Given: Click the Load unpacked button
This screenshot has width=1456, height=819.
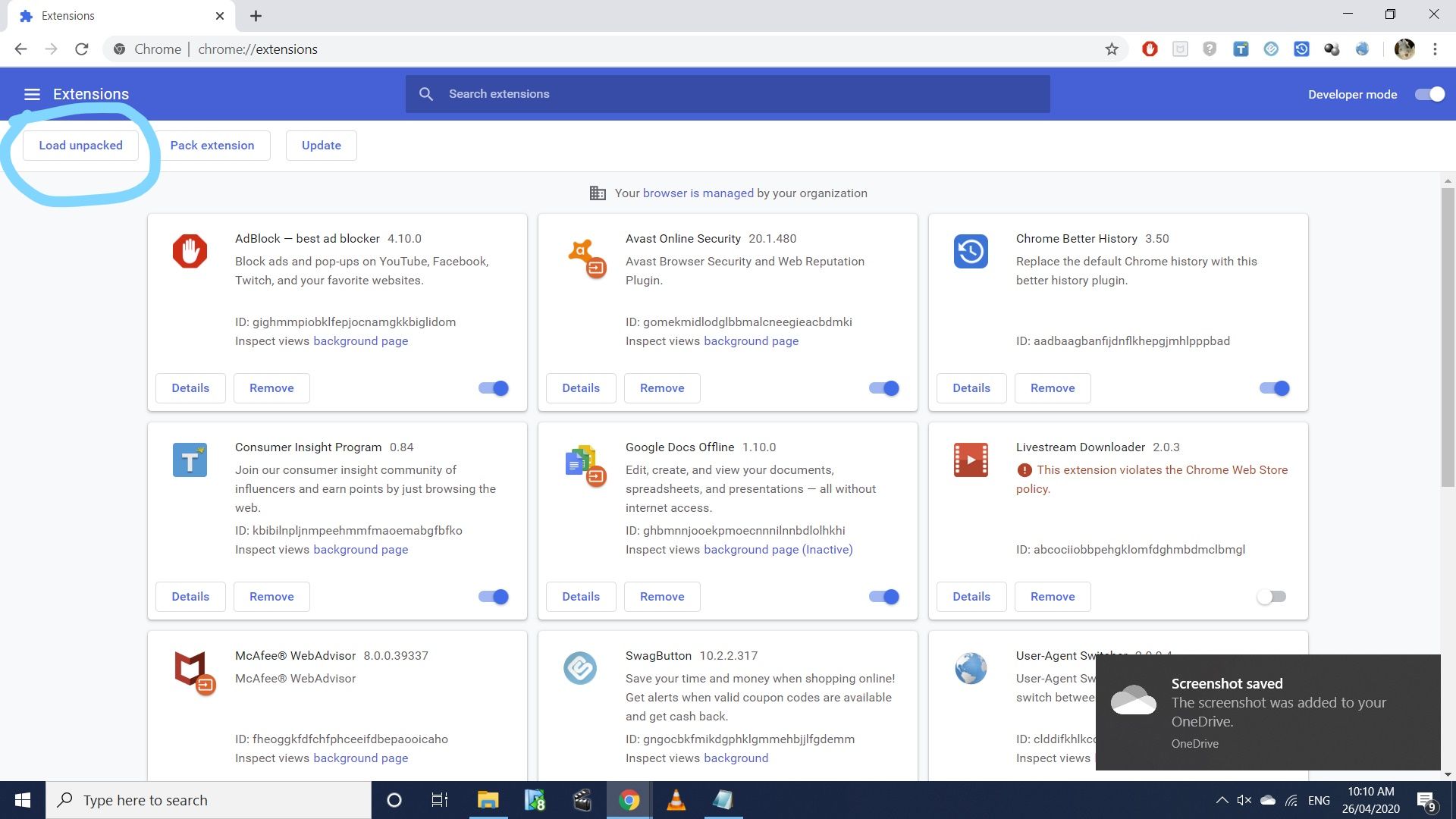Looking at the screenshot, I should tap(80, 146).
